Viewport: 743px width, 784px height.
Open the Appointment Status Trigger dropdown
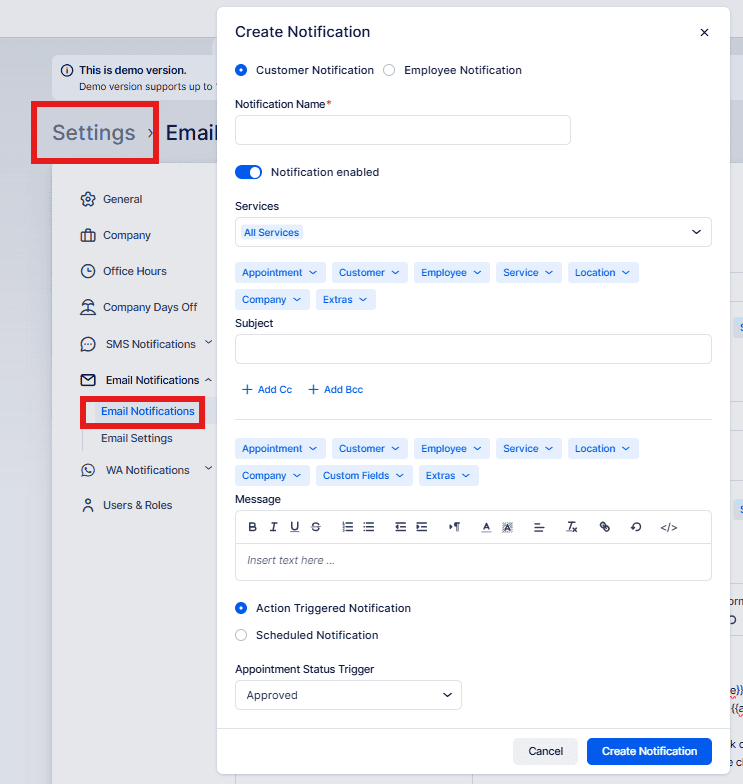click(348, 695)
